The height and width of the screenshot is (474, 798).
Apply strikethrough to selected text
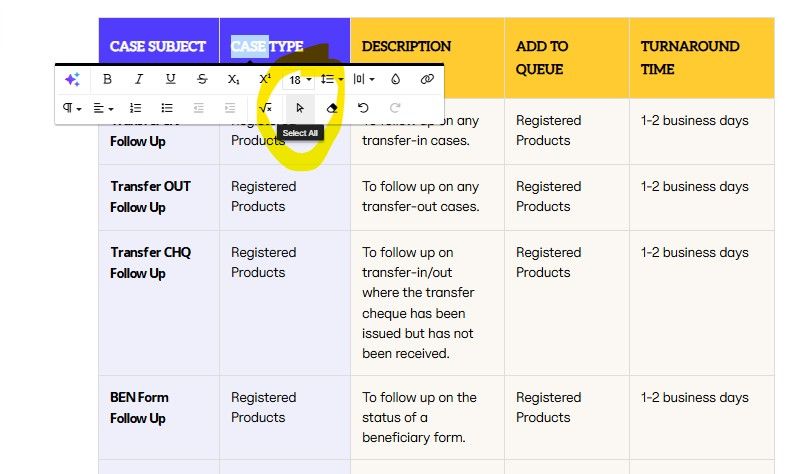coord(203,79)
